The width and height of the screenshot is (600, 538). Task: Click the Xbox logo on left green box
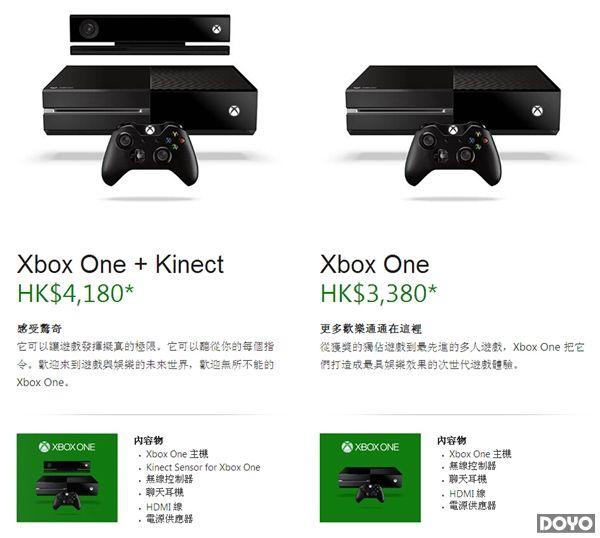pos(44,447)
